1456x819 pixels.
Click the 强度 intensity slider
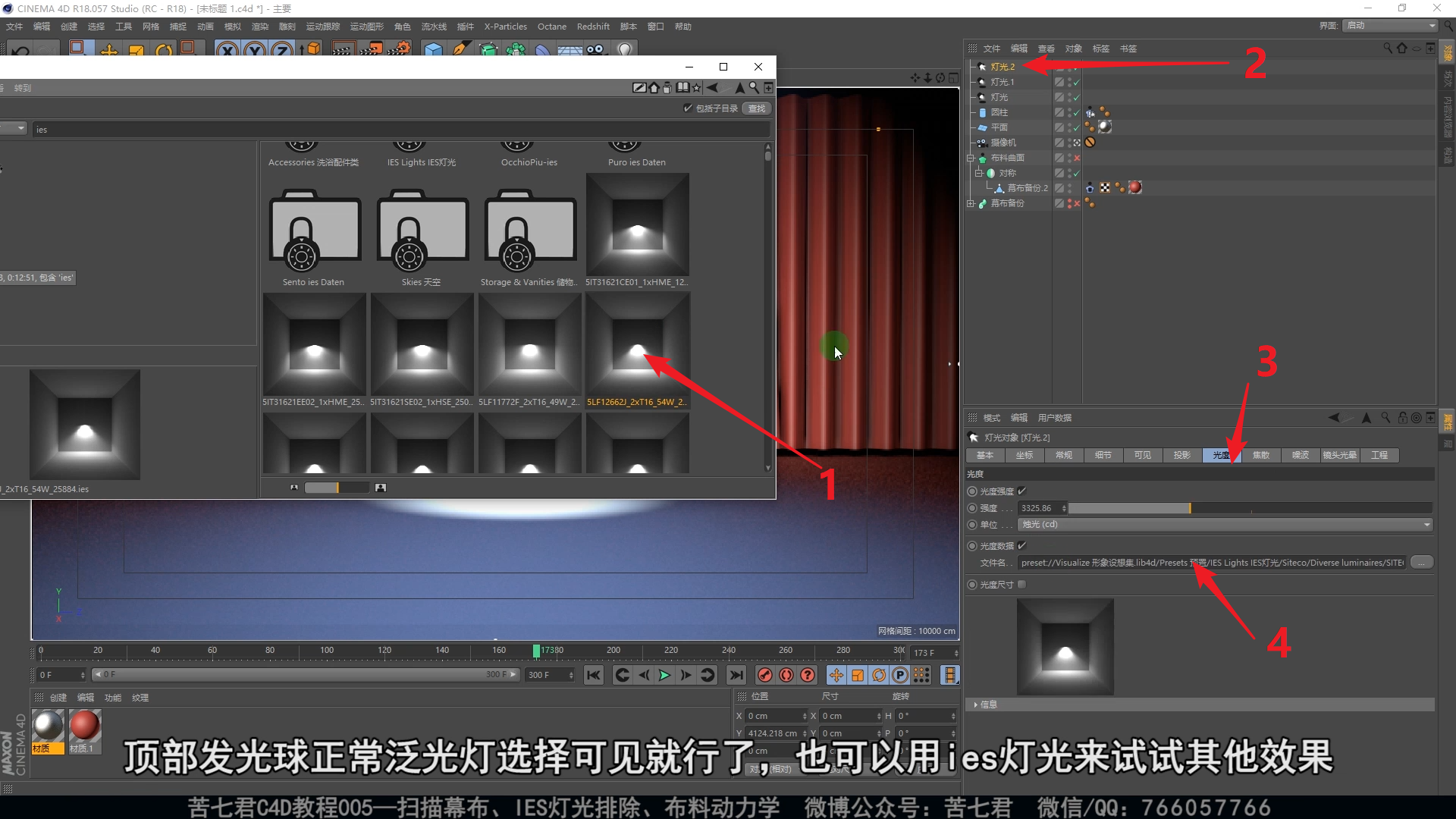(1249, 508)
